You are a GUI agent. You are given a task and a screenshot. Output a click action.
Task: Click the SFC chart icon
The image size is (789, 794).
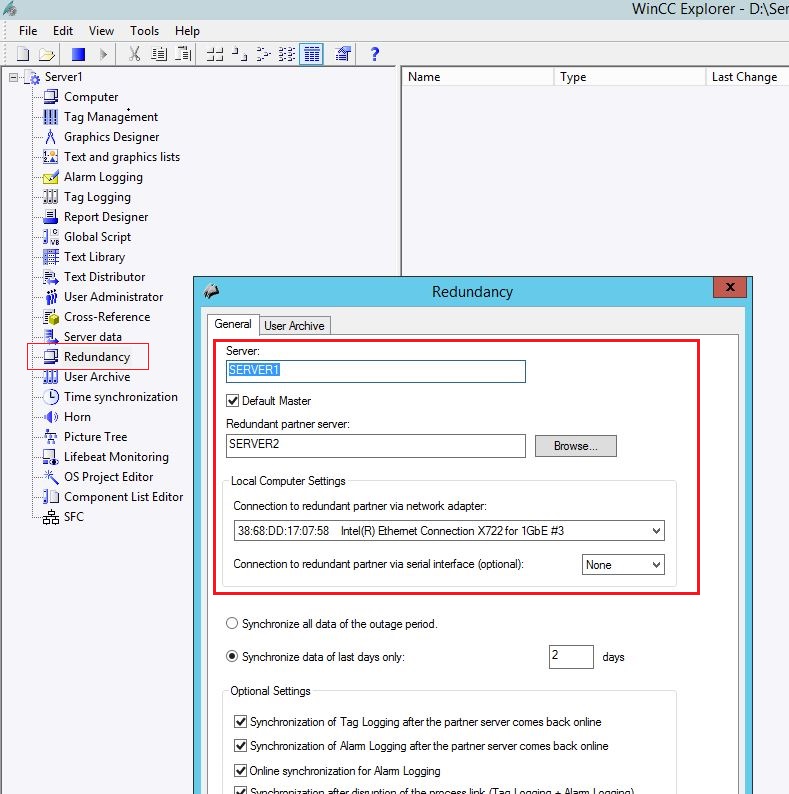[x=51, y=517]
